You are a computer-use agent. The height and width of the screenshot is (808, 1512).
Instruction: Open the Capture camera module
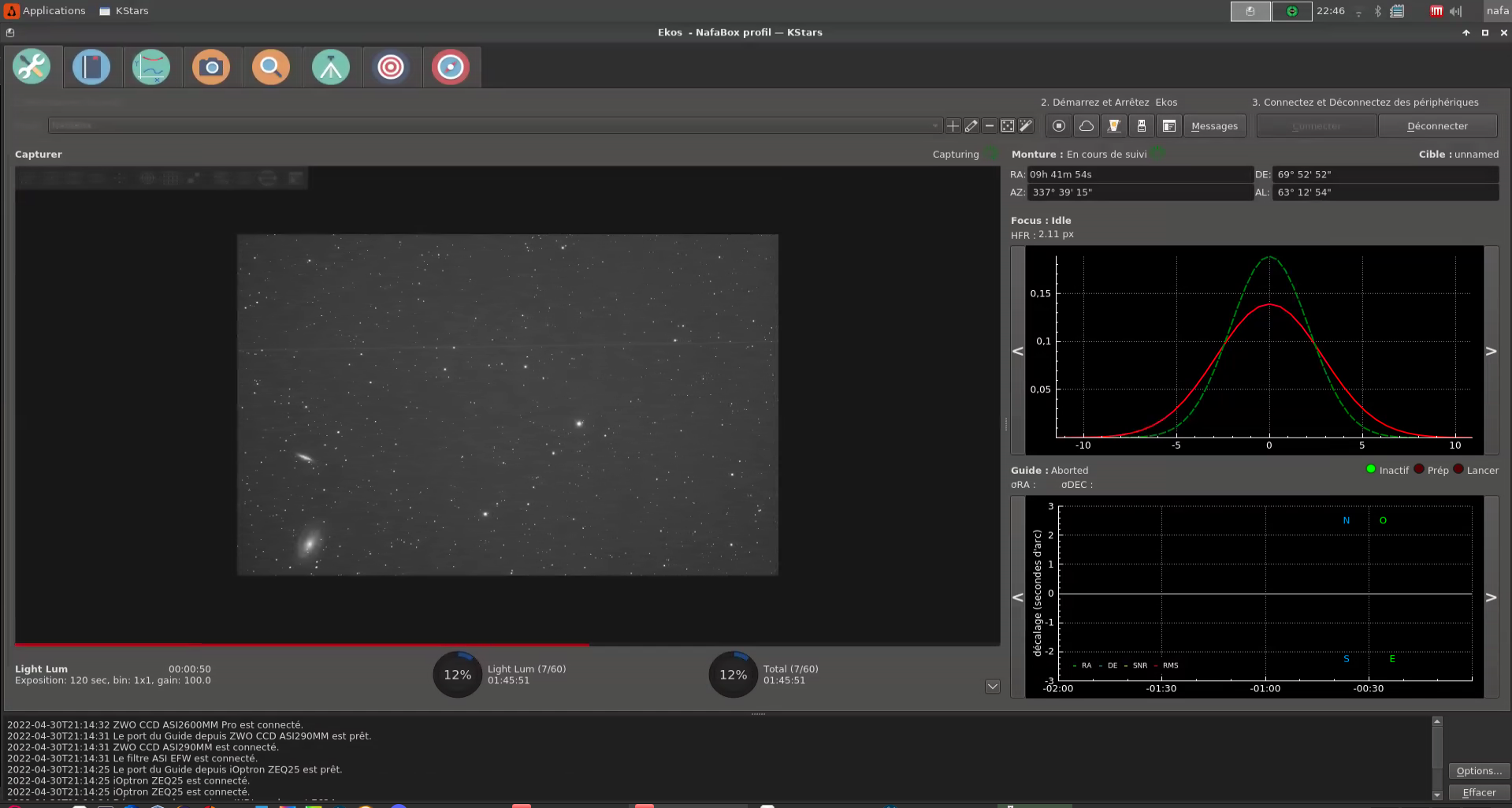coord(211,67)
